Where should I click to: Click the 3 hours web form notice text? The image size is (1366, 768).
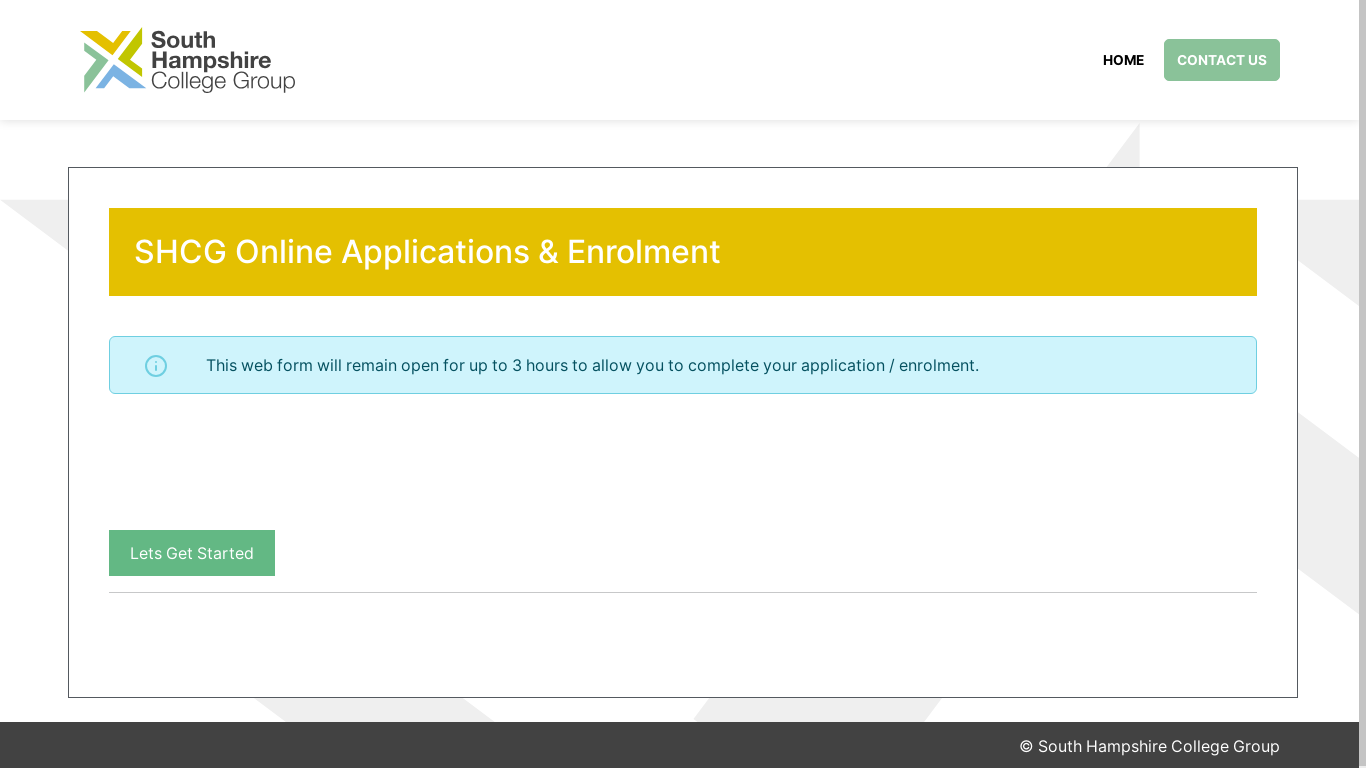pyautogui.click(x=592, y=366)
